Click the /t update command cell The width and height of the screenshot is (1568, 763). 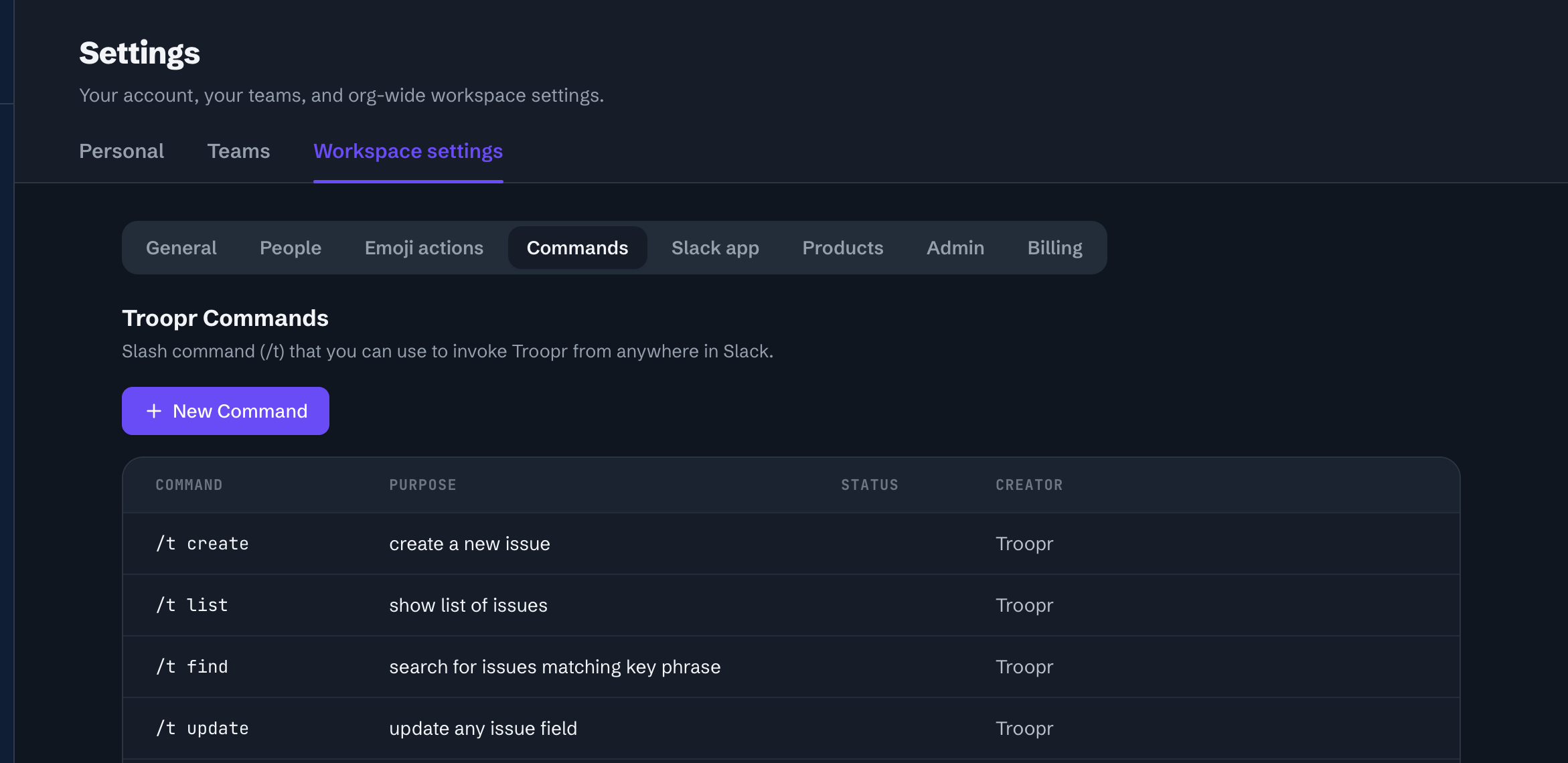[202, 728]
